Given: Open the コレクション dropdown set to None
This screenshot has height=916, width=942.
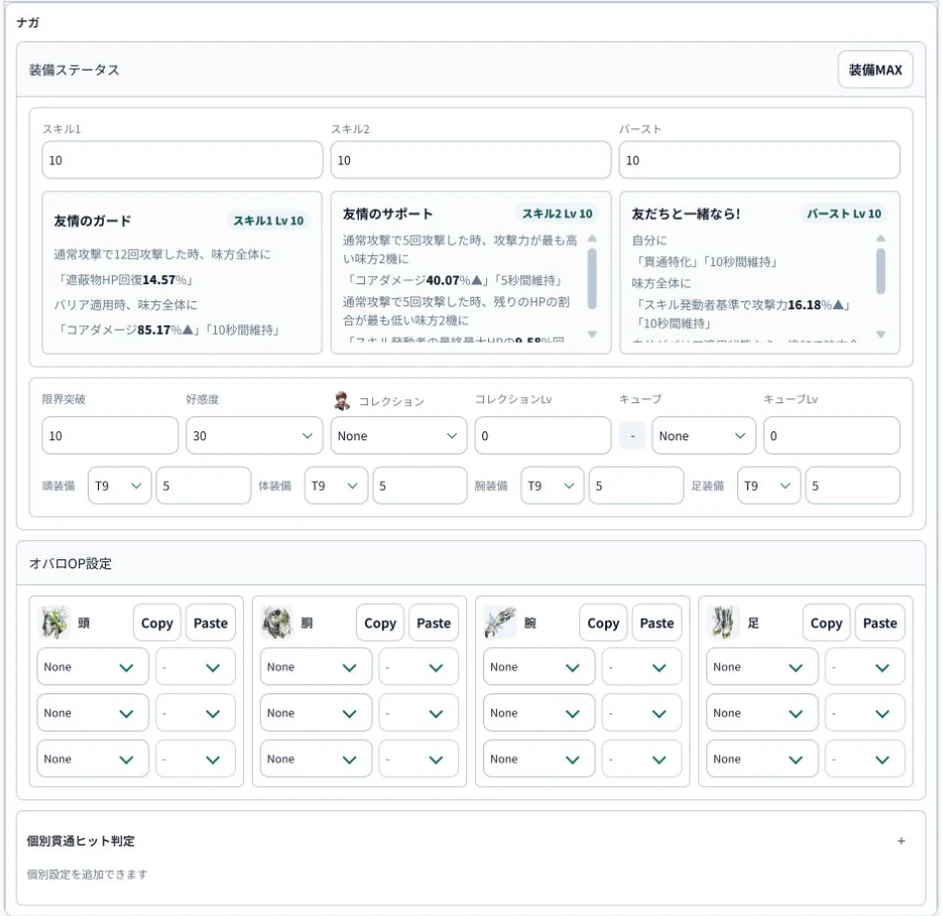Looking at the screenshot, I should coord(398,435).
